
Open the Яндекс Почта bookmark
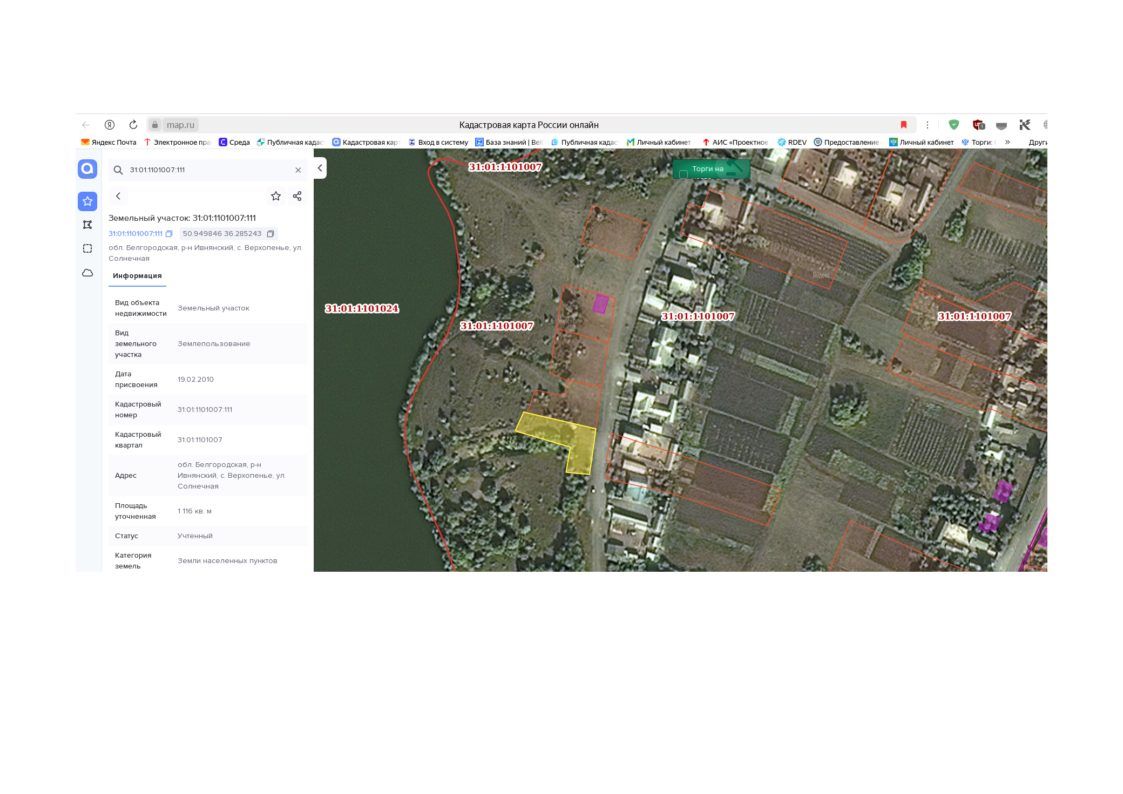[109, 142]
